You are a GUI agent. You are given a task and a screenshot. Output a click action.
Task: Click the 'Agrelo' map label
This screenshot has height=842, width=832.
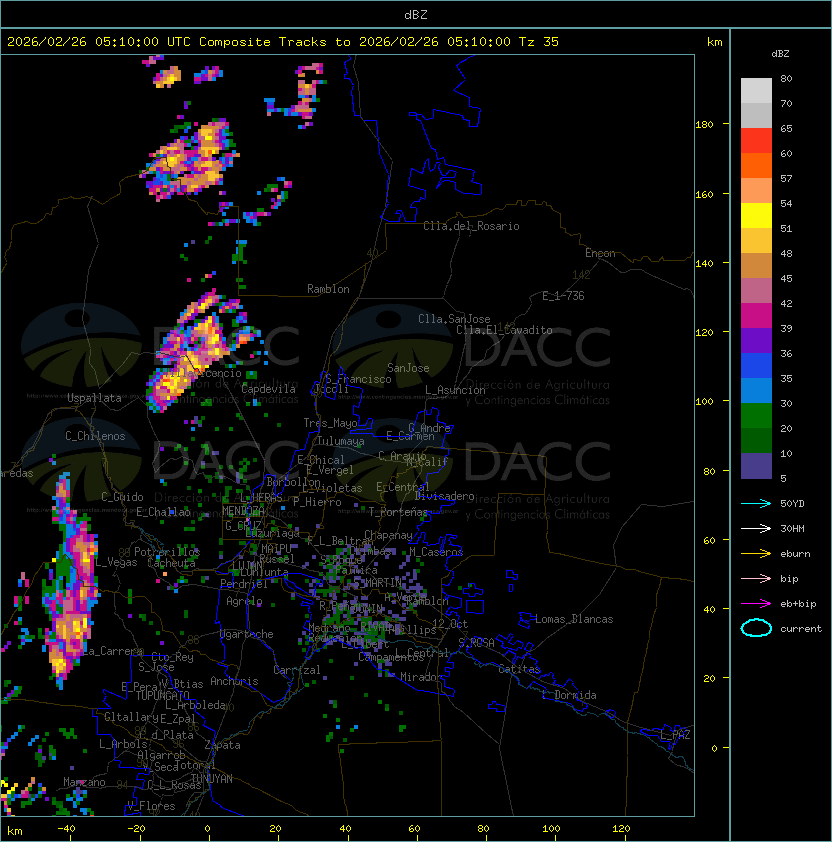click(x=244, y=601)
